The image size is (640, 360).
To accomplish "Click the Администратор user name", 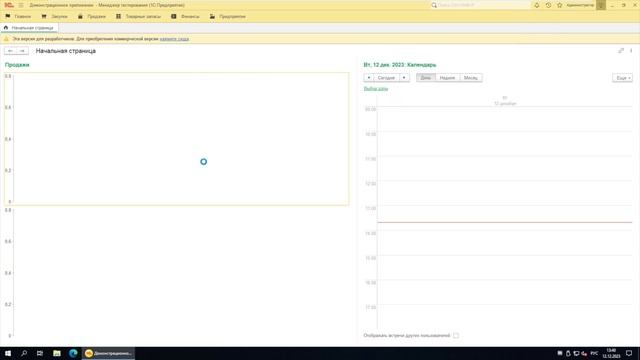I will pyautogui.click(x=580, y=5).
